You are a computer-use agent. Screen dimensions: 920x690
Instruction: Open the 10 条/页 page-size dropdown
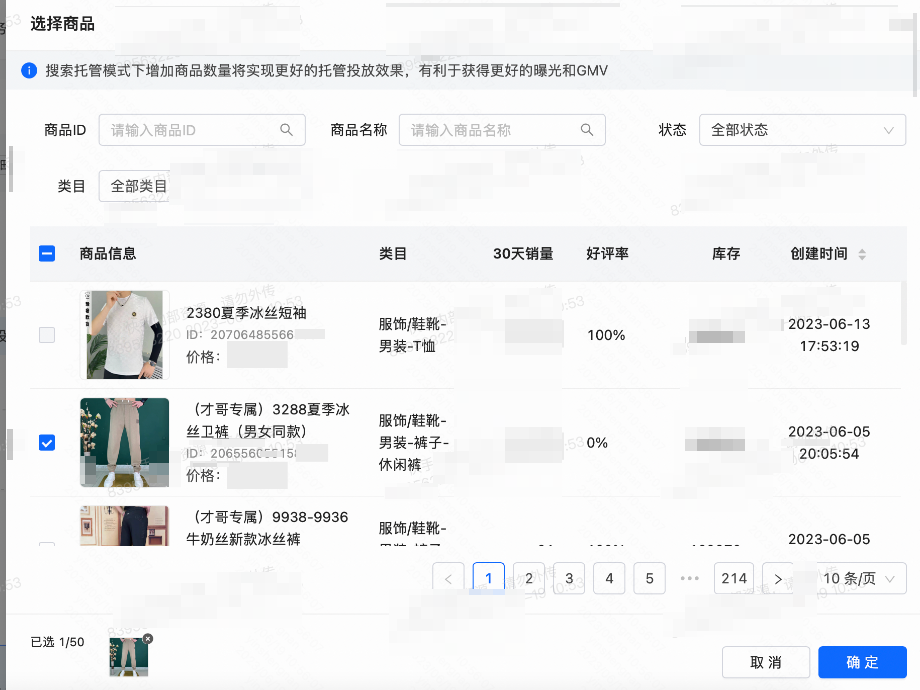(x=859, y=579)
